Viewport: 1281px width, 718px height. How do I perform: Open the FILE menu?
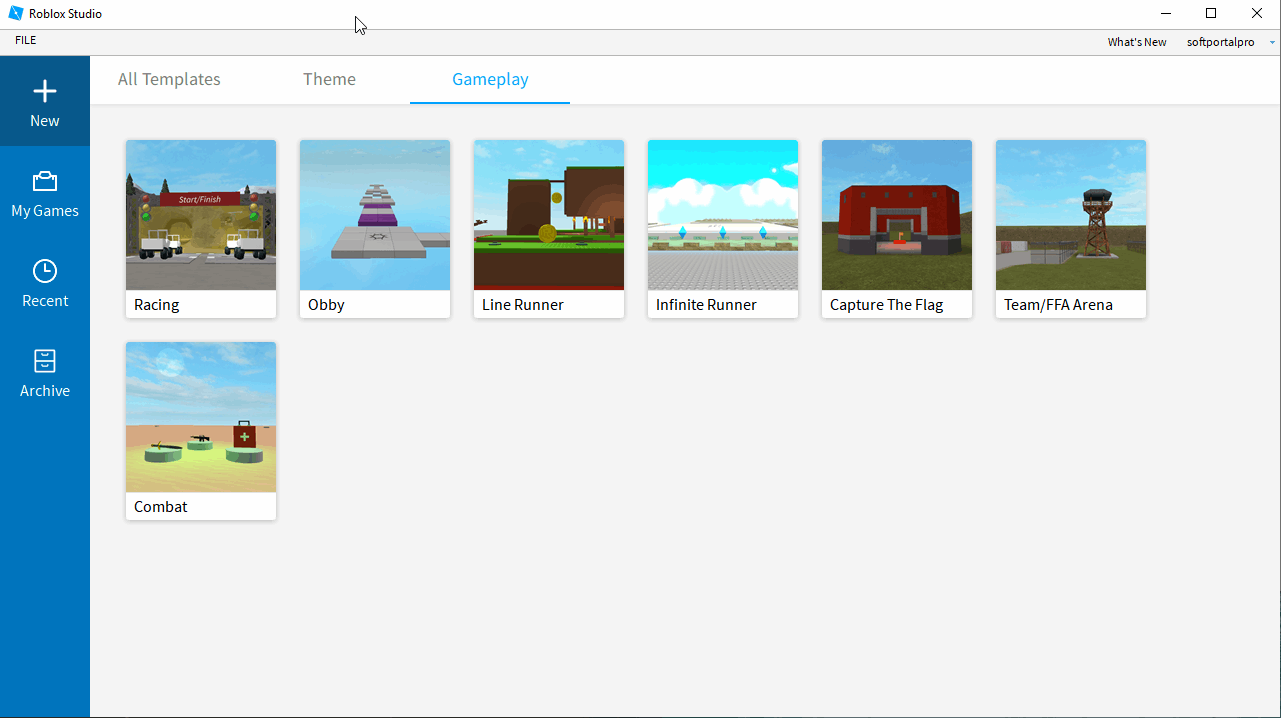point(25,41)
